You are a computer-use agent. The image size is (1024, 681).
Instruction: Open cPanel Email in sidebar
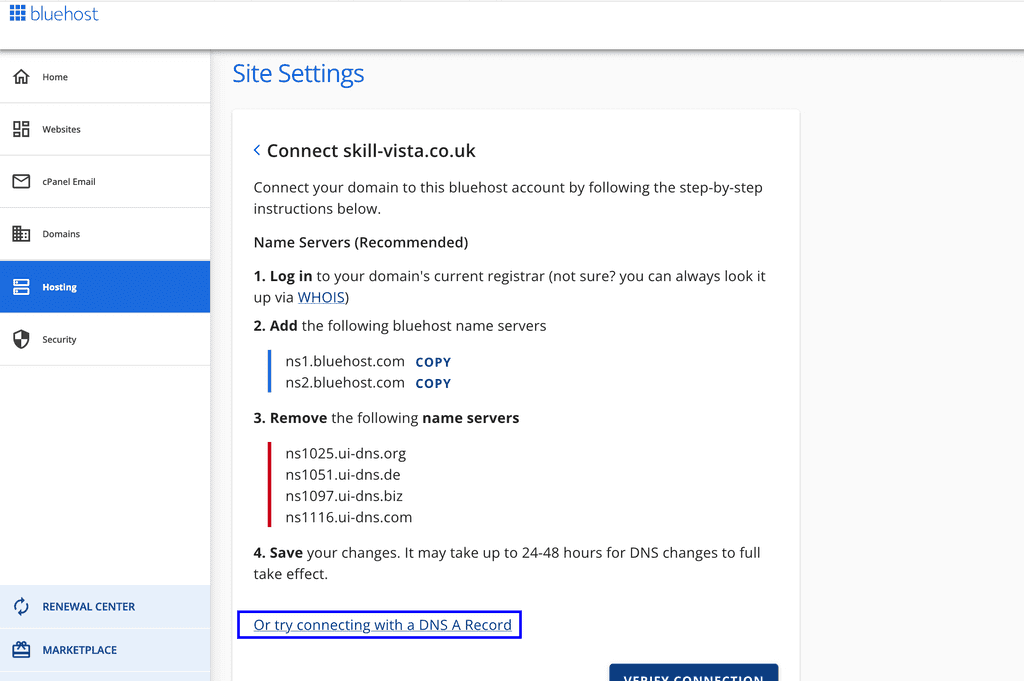105,182
